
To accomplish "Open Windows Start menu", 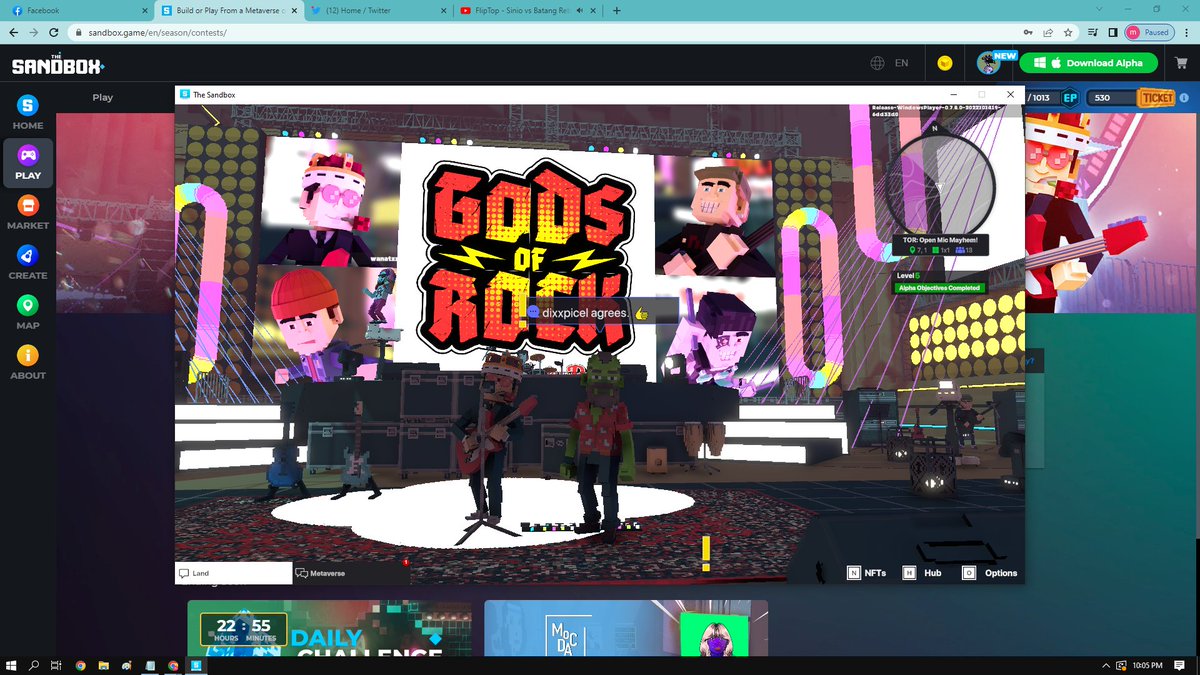I will point(12,665).
